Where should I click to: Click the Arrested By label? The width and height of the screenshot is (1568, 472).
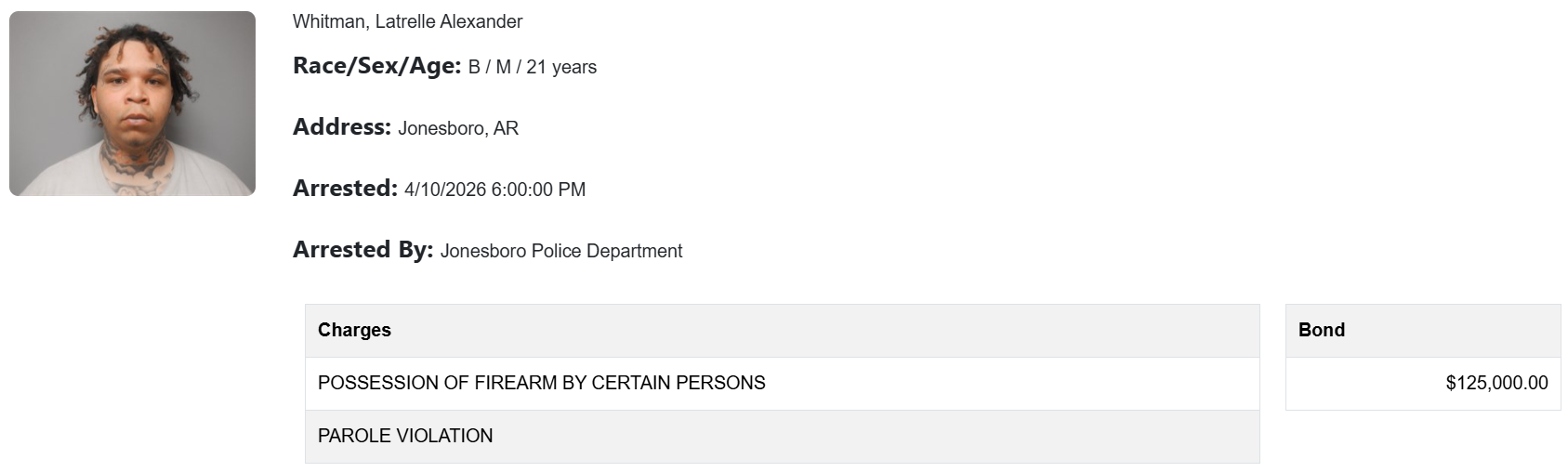coord(362,250)
